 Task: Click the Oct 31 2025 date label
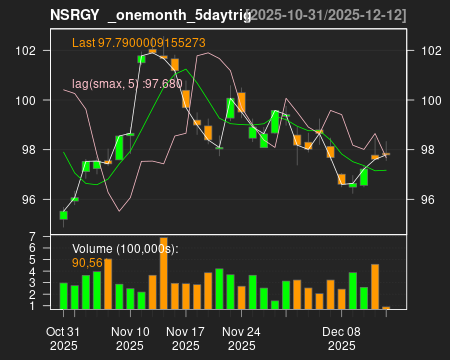[x=63, y=339]
